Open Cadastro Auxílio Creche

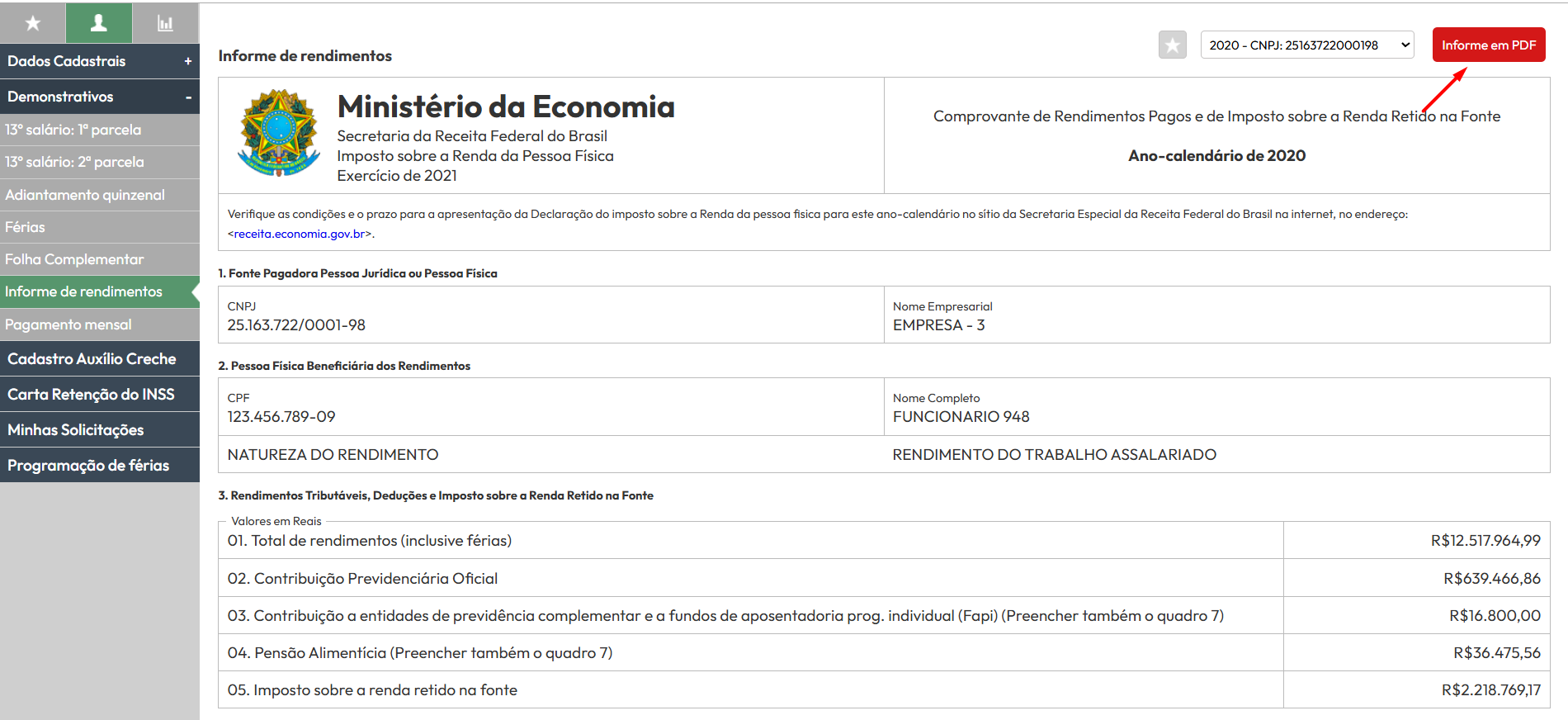pyautogui.click(x=100, y=359)
